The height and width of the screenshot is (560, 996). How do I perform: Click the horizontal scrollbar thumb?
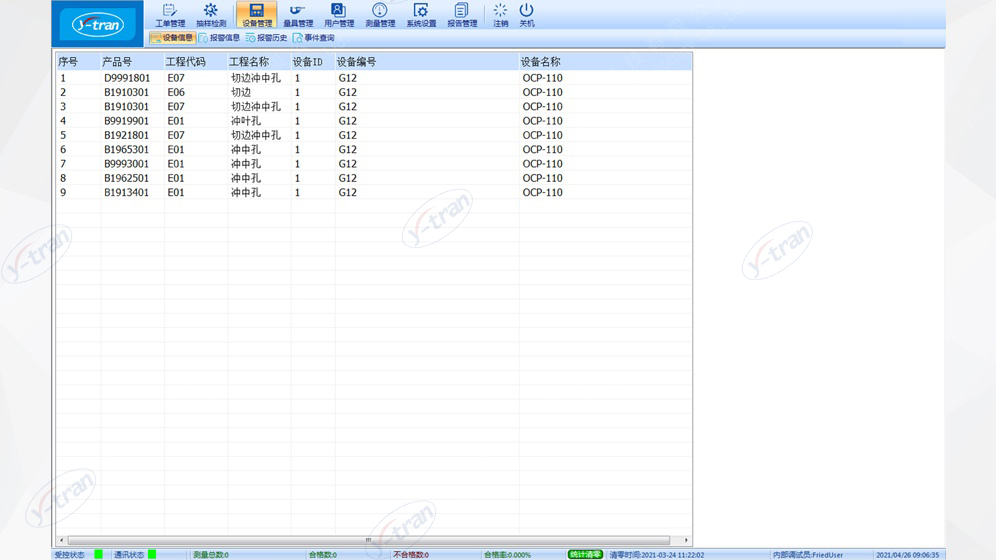tap(368, 540)
